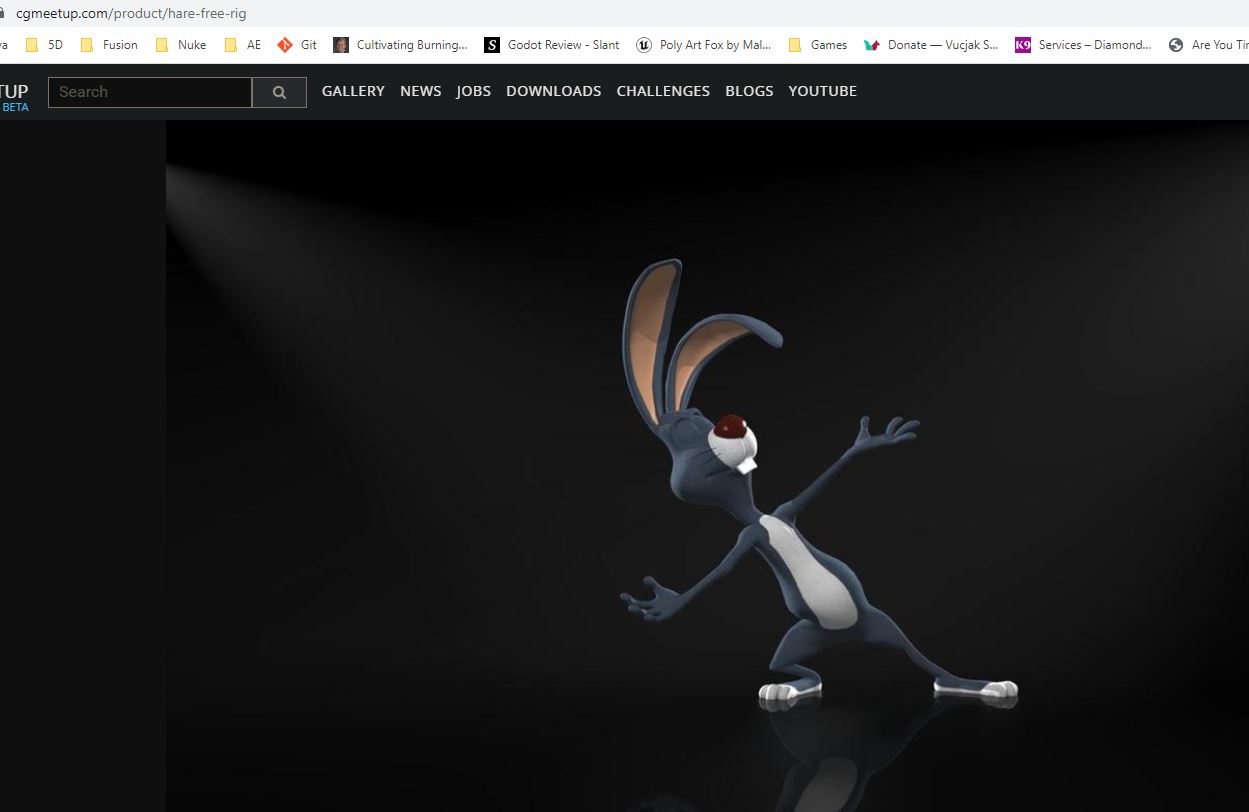Image resolution: width=1249 pixels, height=812 pixels.
Task: Open the DOWNLOADS section
Action: click(553, 91)
